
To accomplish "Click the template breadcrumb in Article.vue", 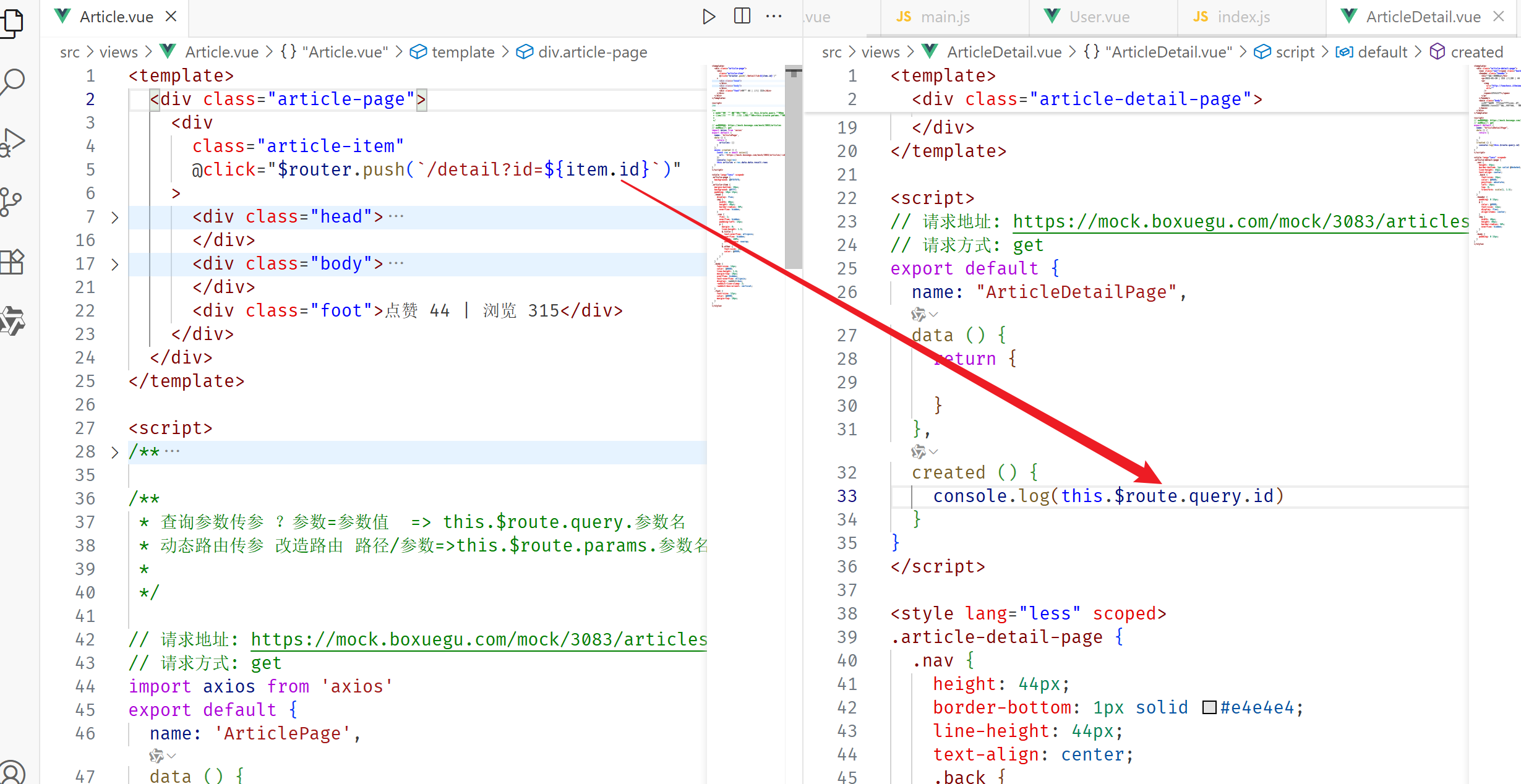I will coord(463,52).
